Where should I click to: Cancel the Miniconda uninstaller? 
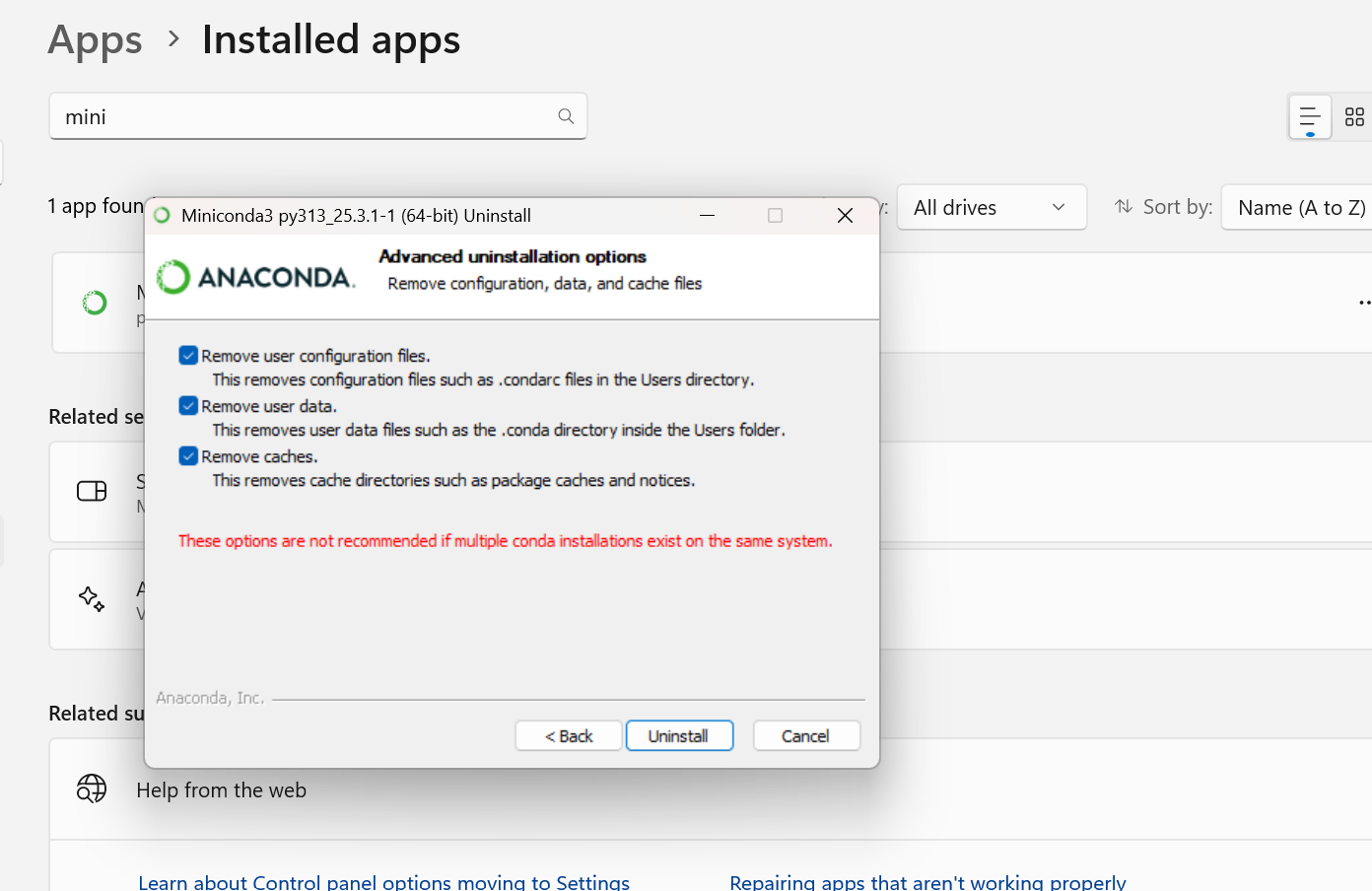coord(806,736)
